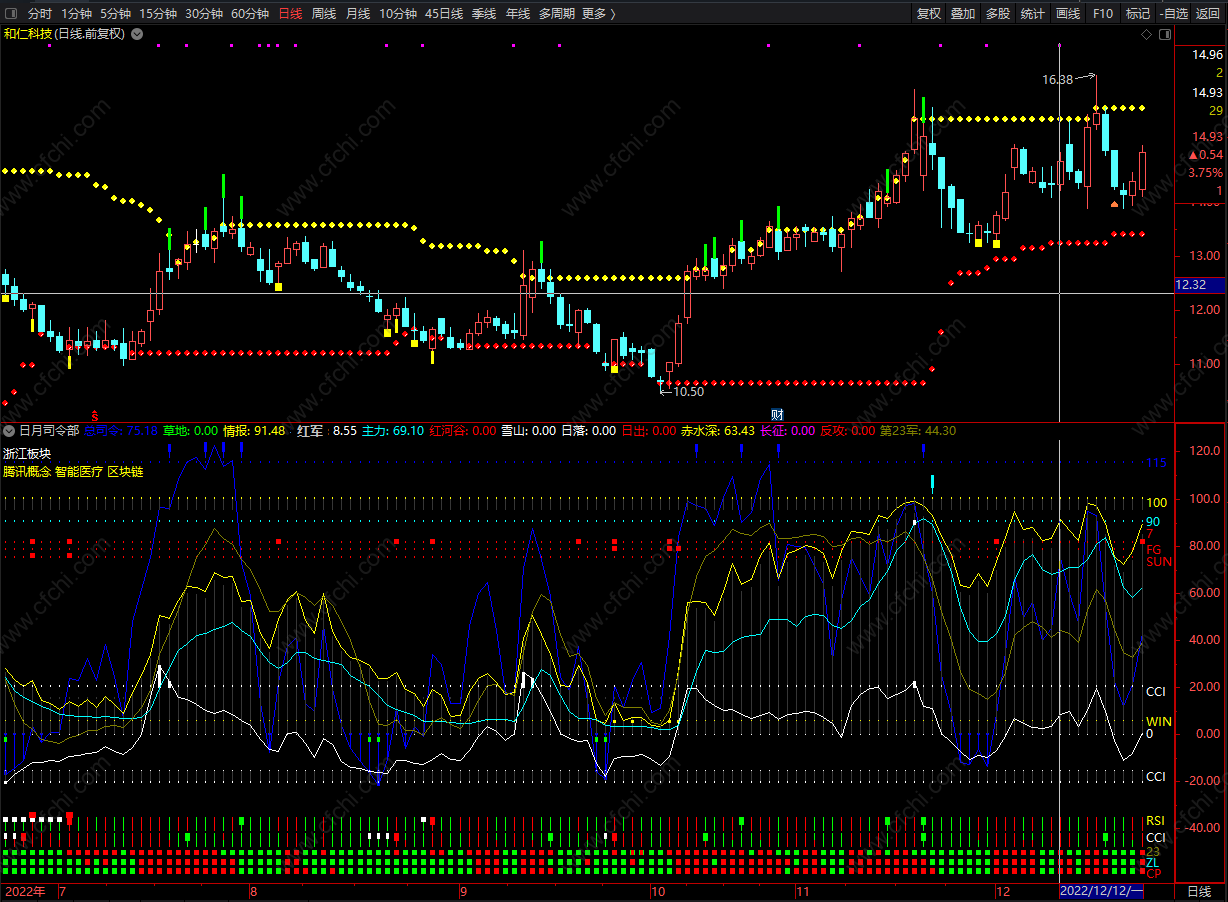Click the 2022/12/12 date marker on timeline
Viewport: 1228px width, 902px height.
(x=1100, y=890)
